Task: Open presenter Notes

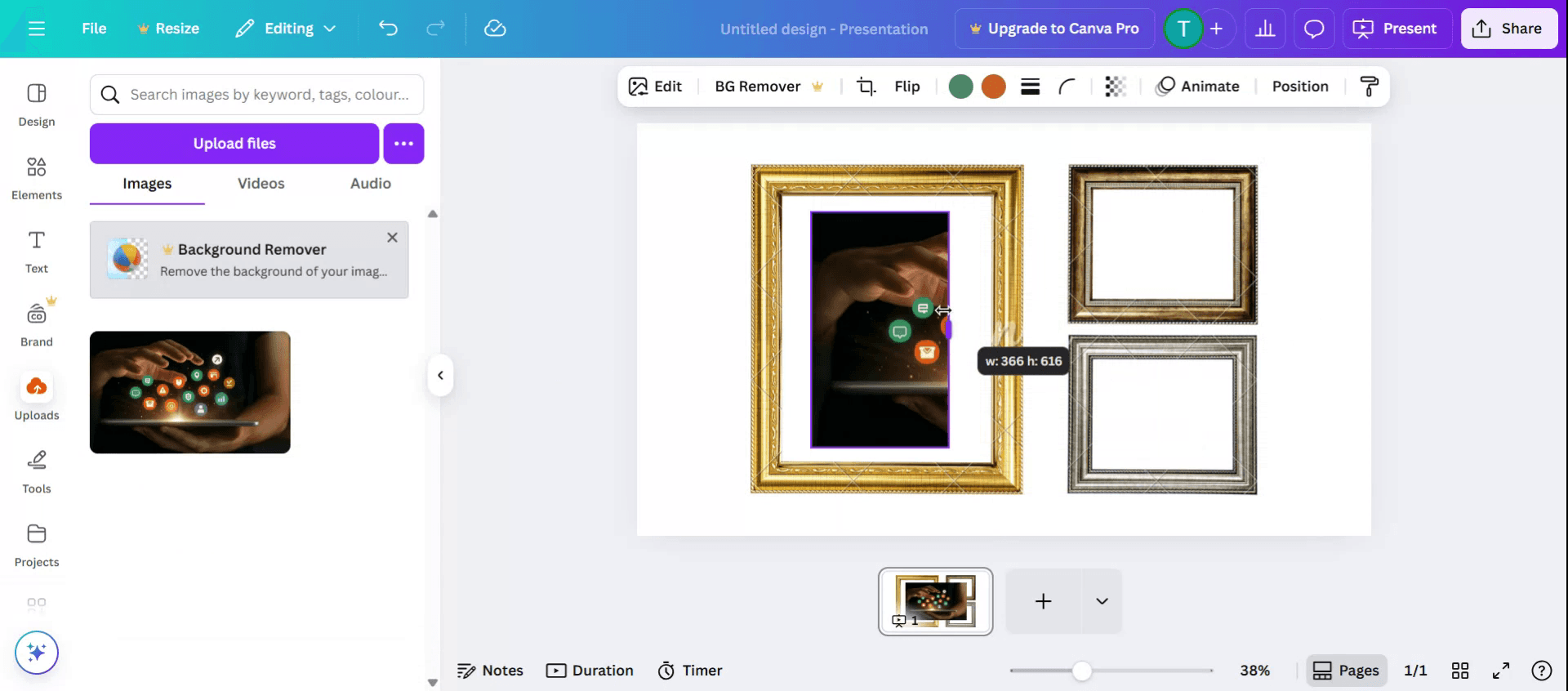Action: (490, 671)
